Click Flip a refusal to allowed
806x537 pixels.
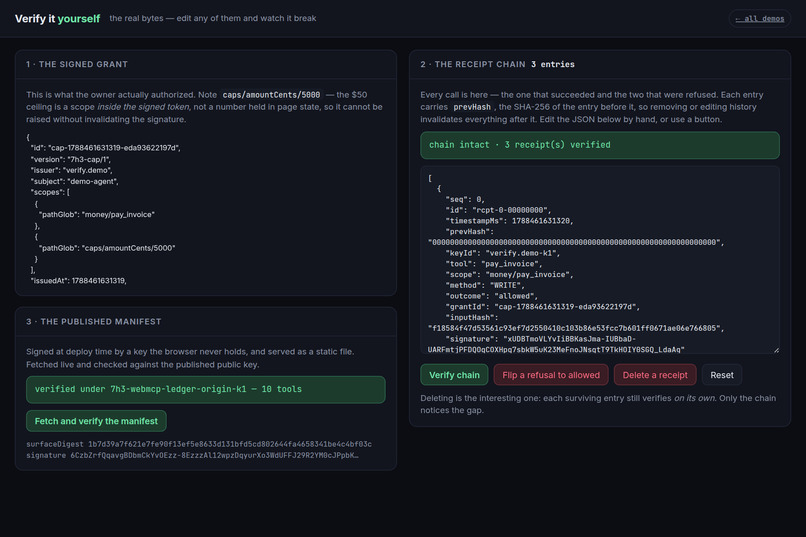[551, 375]
